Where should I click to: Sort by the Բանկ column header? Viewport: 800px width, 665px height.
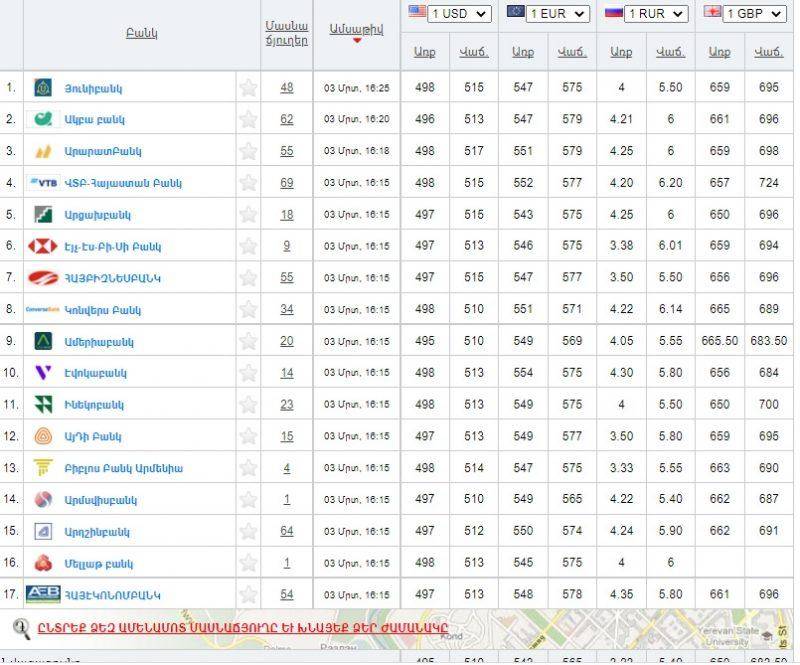pos(141,33)
